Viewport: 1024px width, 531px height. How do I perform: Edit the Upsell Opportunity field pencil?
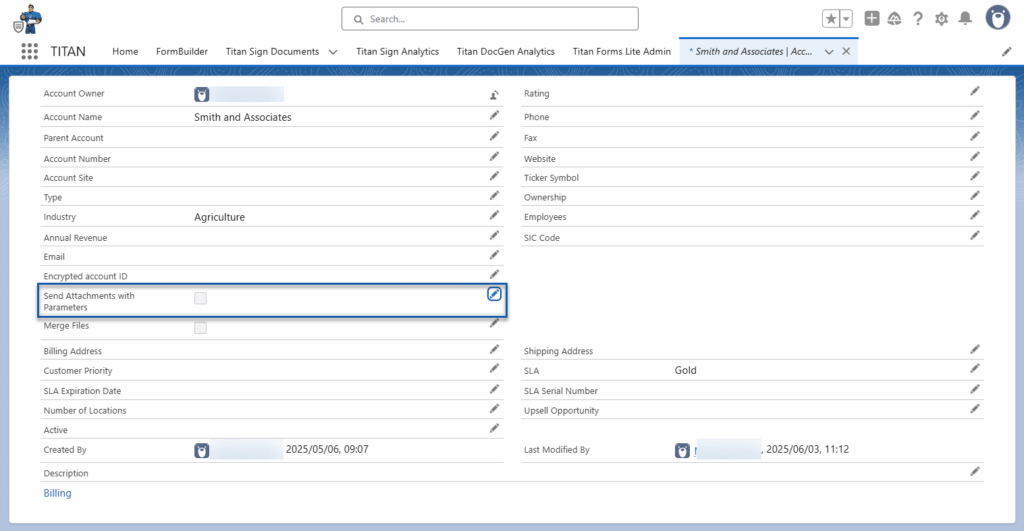(x=974, y=409)
